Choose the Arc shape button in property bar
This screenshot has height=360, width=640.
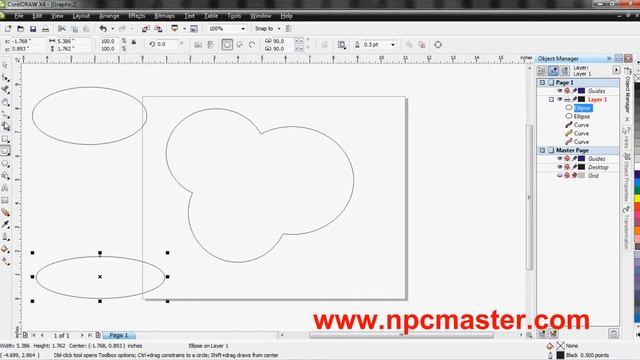point(252,44)
